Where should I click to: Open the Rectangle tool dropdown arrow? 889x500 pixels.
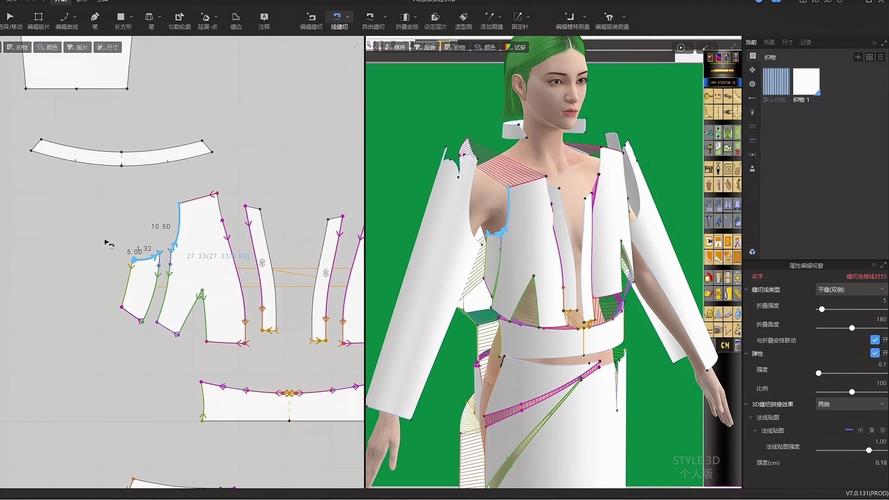pyautogui.click(x=131, y=18)
